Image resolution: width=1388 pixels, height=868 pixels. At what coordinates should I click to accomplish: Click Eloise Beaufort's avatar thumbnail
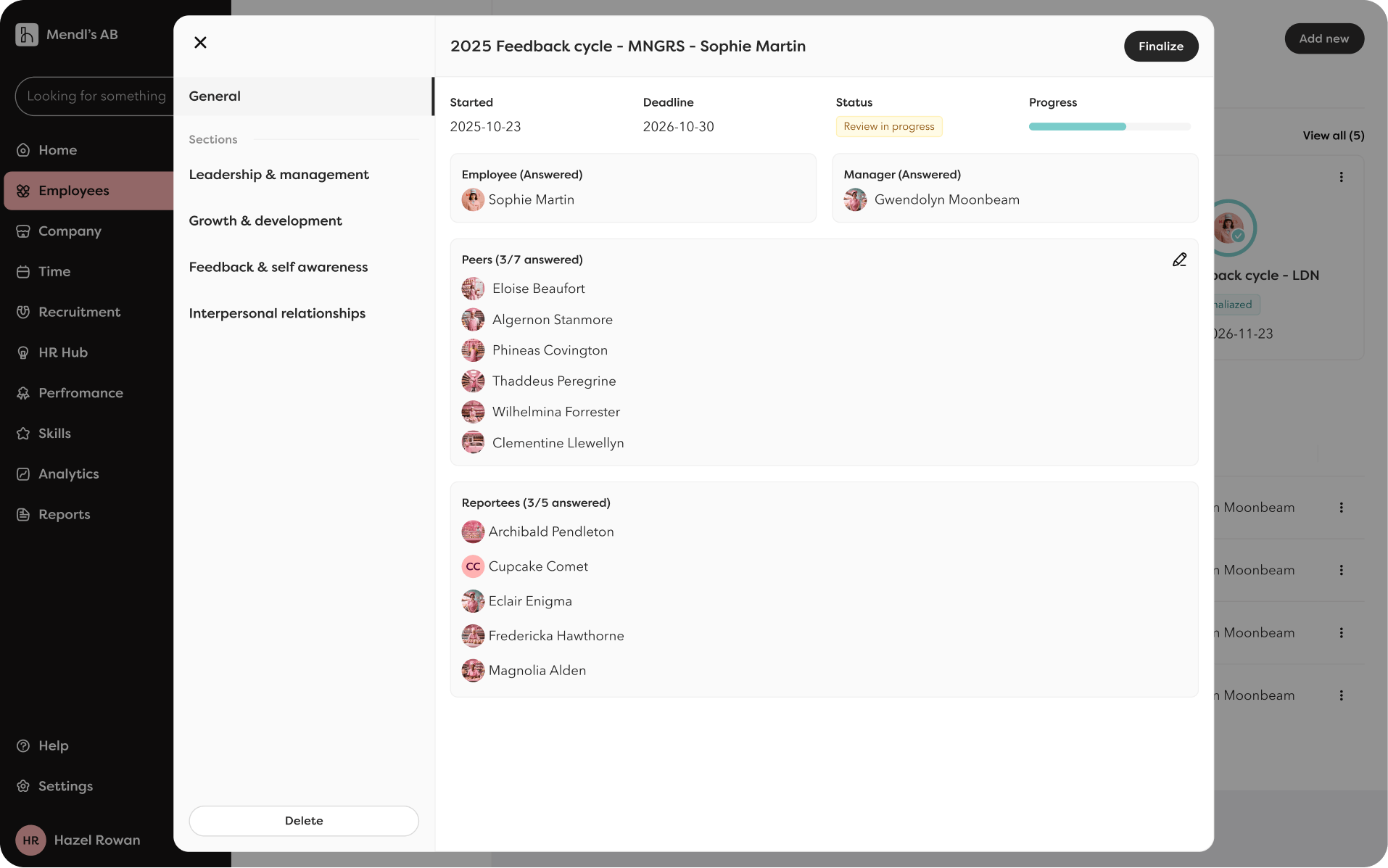(473, 289)
